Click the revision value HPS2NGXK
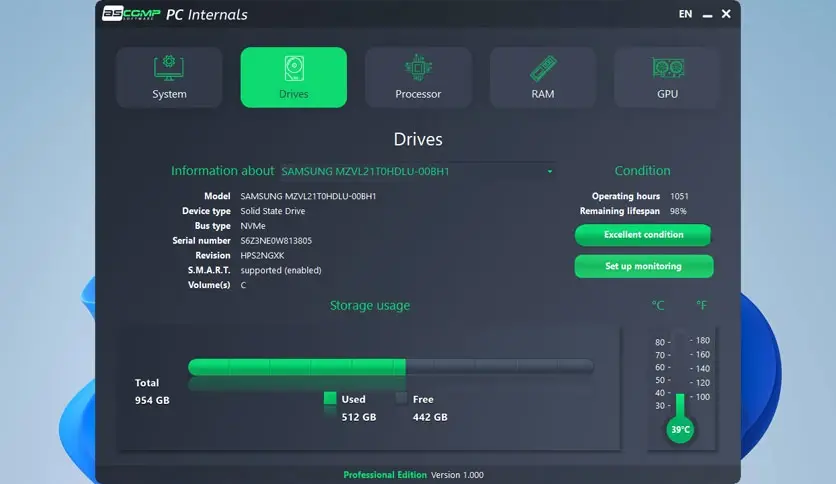The height and width of the screenshot is (484, 836). (x=262, y=256)
